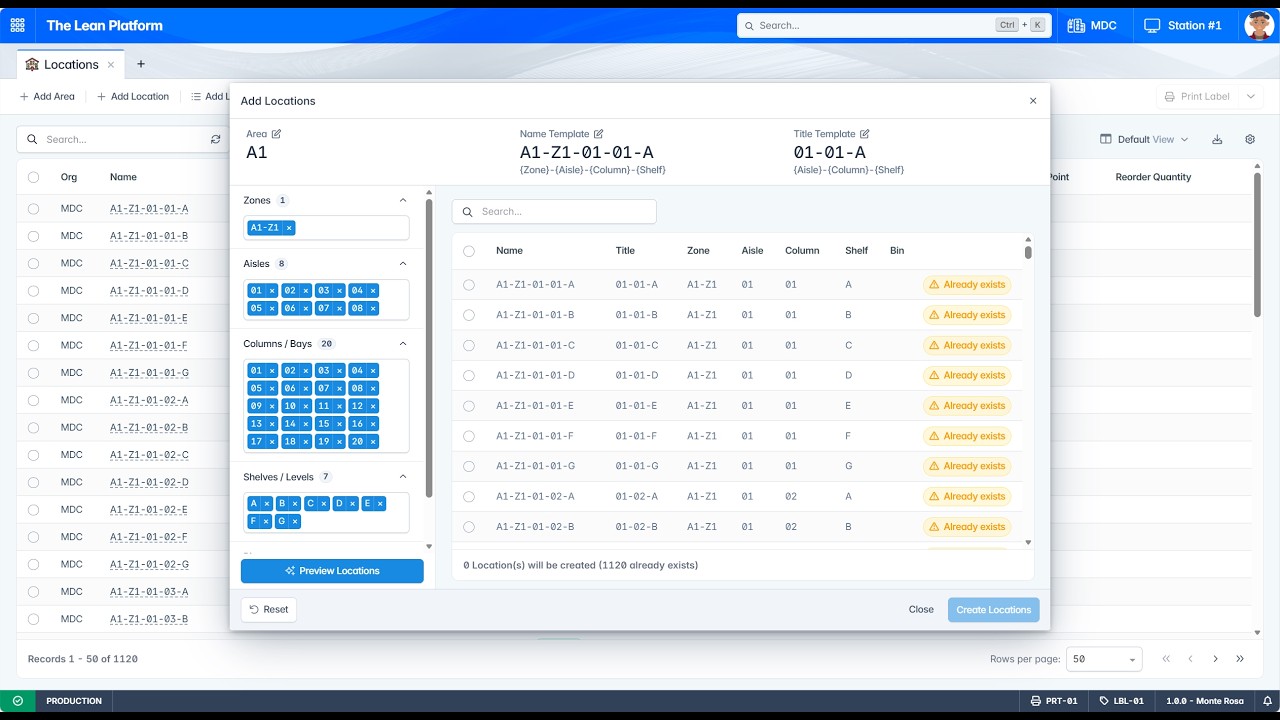Click the PRT-01 printer status item
The image size is (1280, 720).
[x=1054, y=701]
